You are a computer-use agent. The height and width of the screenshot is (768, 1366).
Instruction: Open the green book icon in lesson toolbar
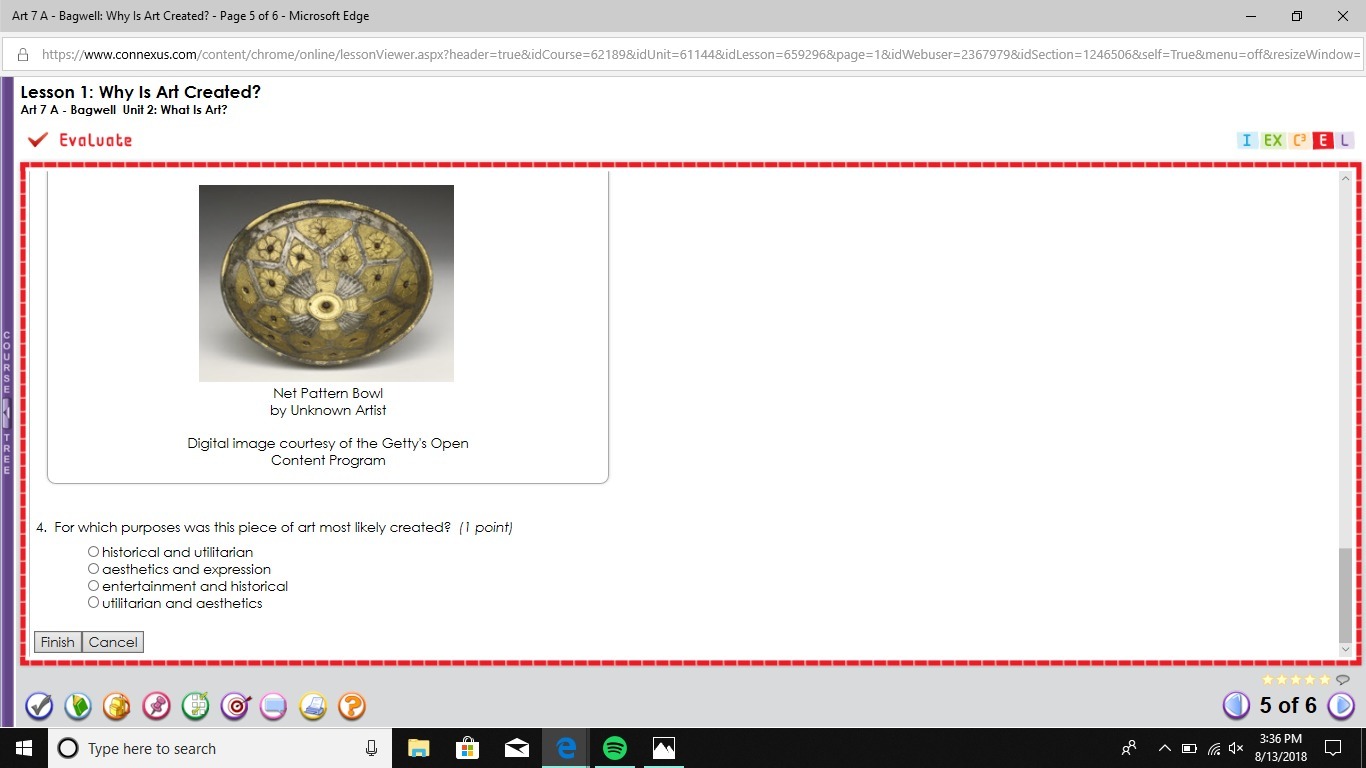(x=78, y=706)
